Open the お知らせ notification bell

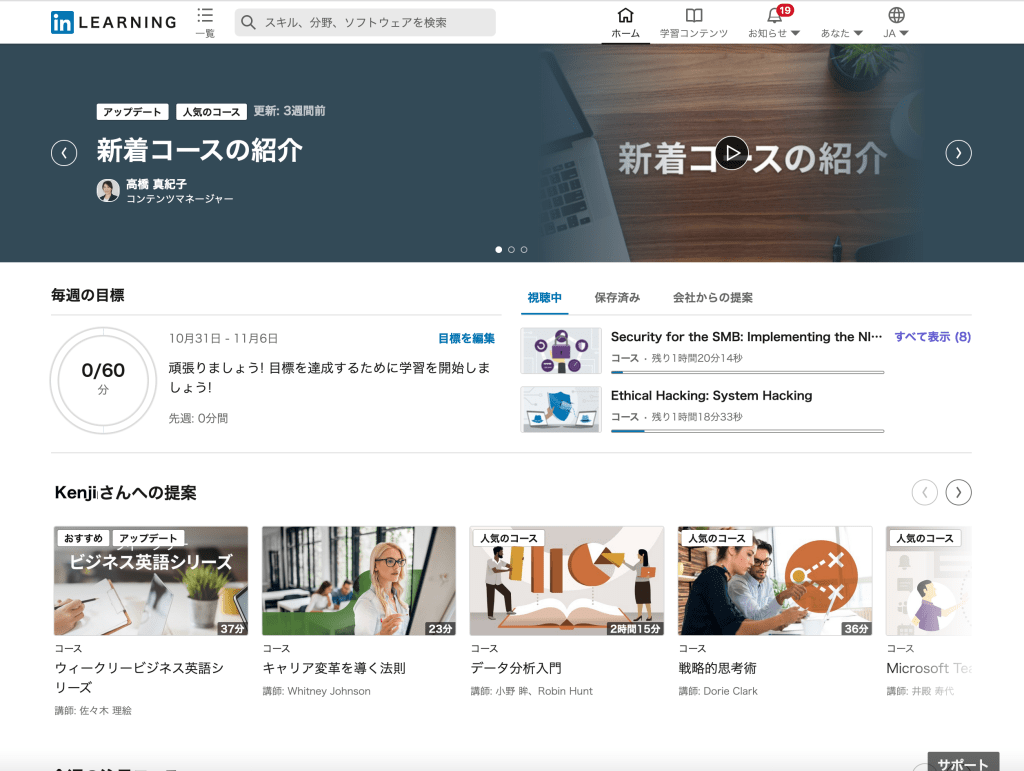pos(774,16)
